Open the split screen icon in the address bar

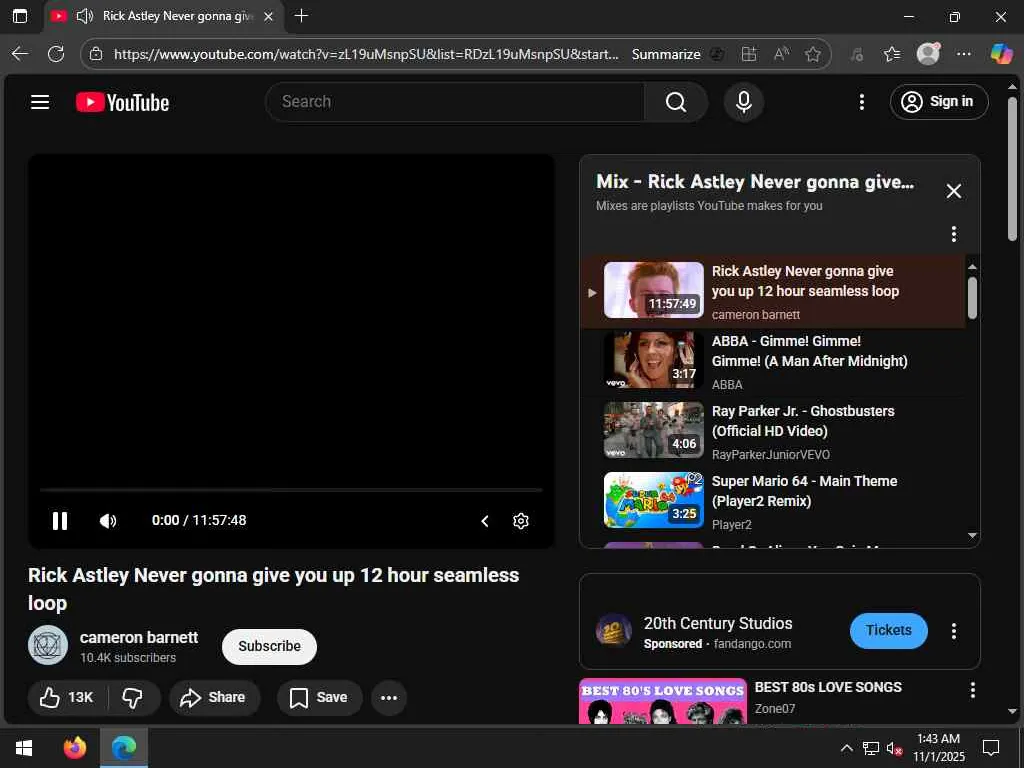pos(749,54)
